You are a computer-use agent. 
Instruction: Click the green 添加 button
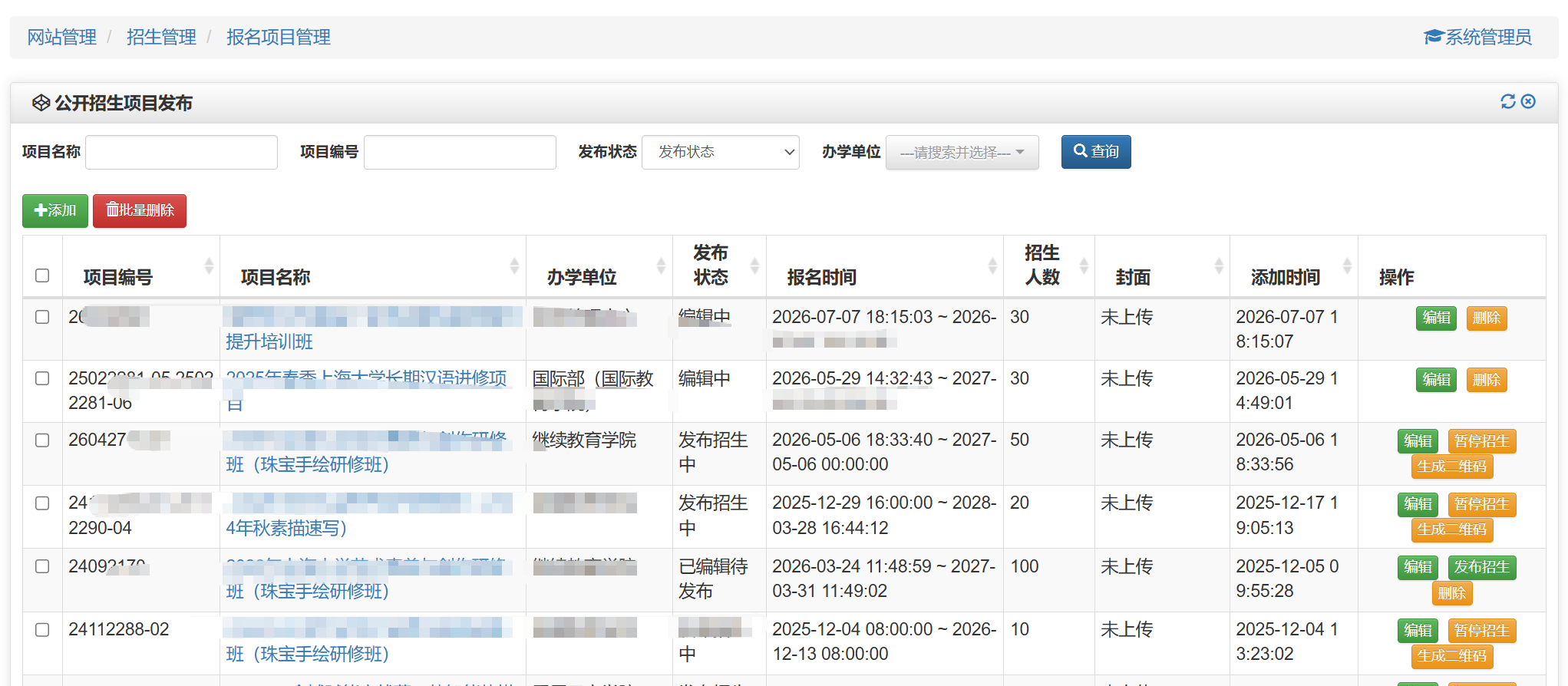[x=55, y=210]
